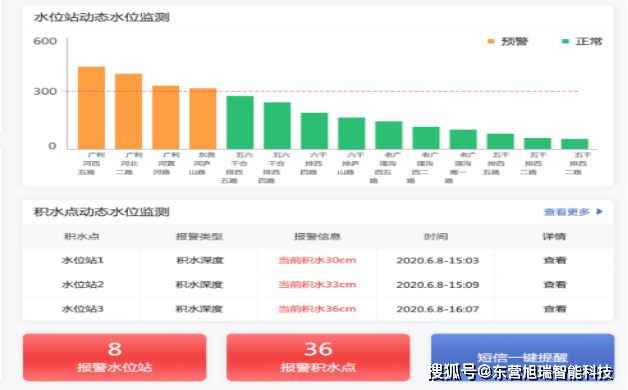Click the 时间 column header
Viewport: 628px width, 390px height.
[x=436, y=236]
